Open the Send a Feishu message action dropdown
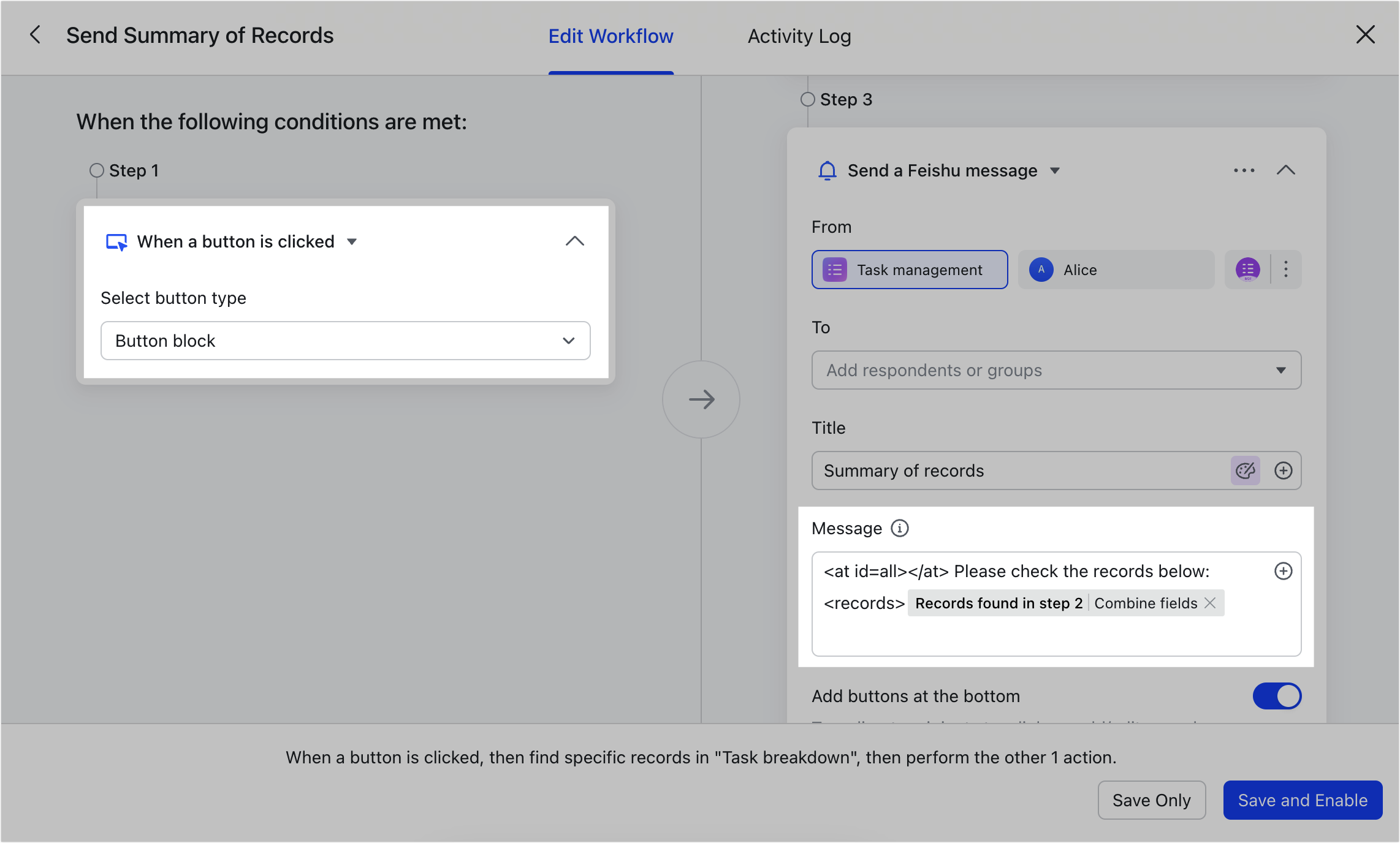 pos(1056,171)
